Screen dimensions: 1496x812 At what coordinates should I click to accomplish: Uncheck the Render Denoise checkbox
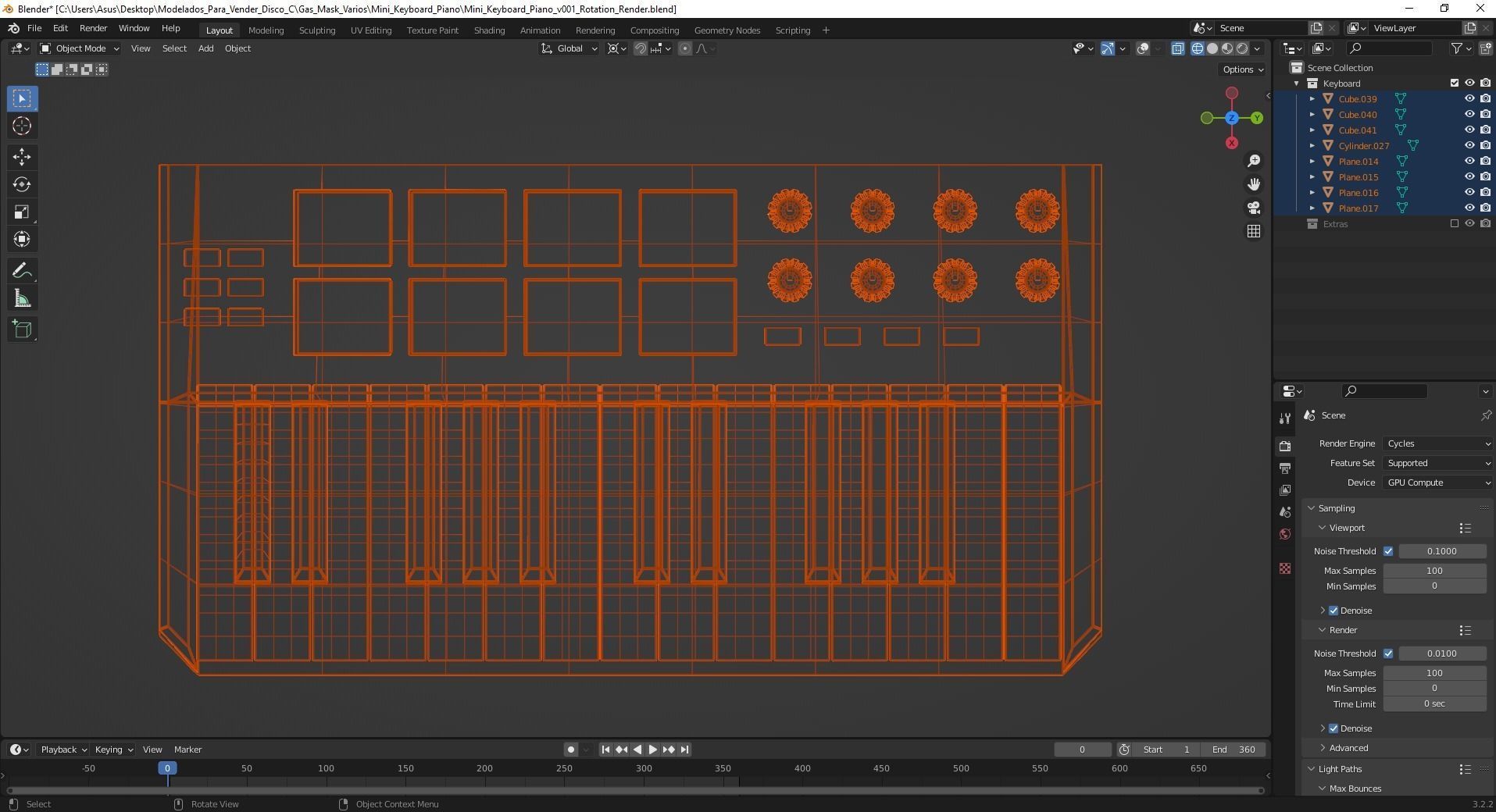[1334, 728]
